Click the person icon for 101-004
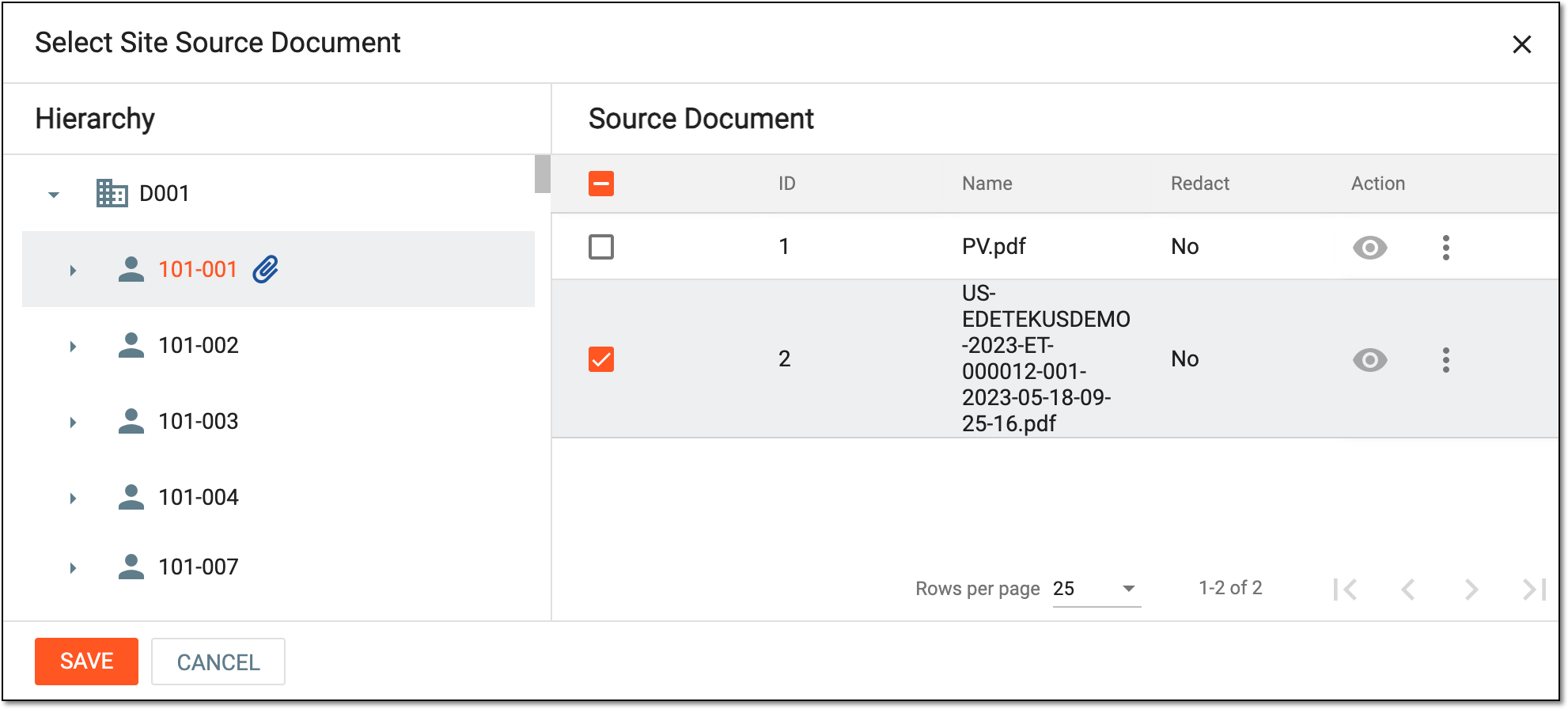The height and width of the screenshot is (709, 1568). pos(131,497)
